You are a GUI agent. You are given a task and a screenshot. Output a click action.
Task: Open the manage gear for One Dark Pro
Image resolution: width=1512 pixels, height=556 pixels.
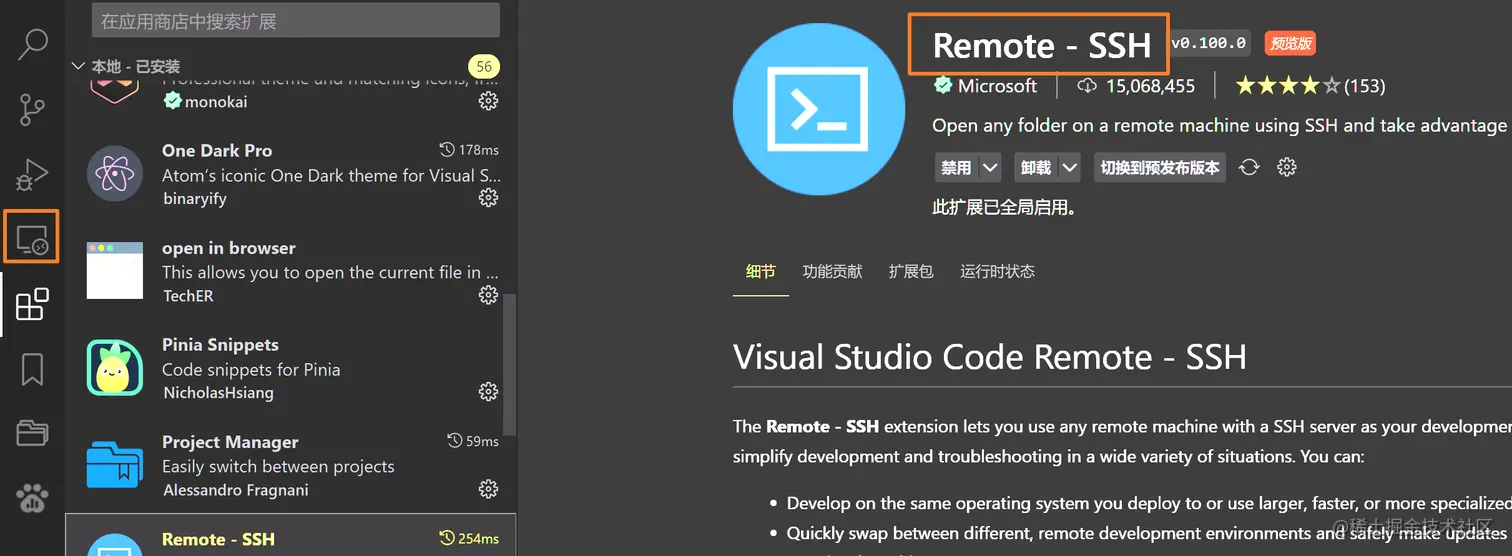pyautogui.click(x=488, y=198)
